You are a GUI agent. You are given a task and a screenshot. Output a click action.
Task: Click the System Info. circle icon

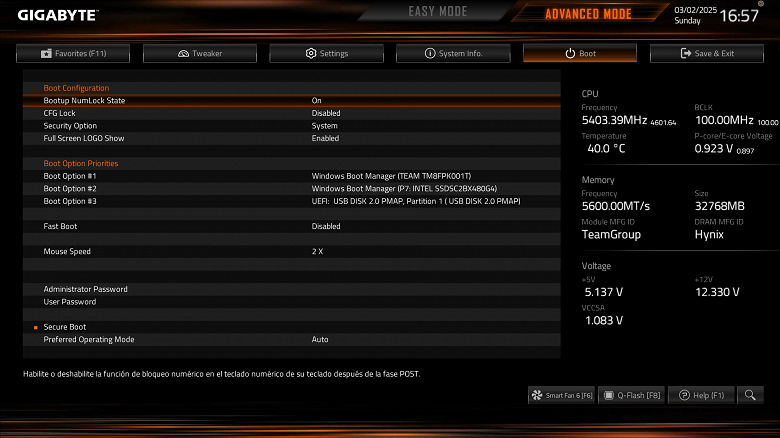[430, 53]
